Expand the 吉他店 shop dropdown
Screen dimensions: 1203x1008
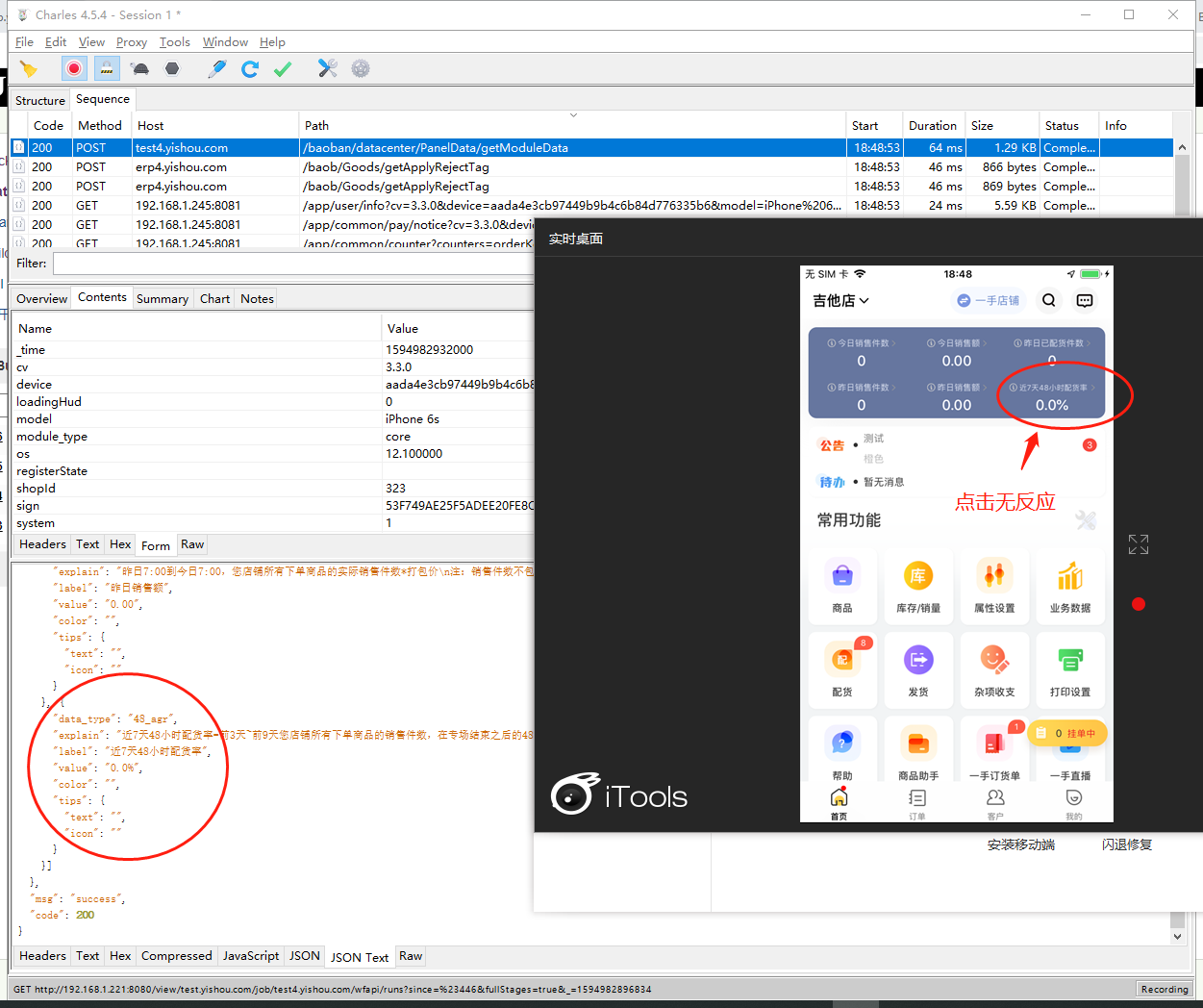(841, 301)
